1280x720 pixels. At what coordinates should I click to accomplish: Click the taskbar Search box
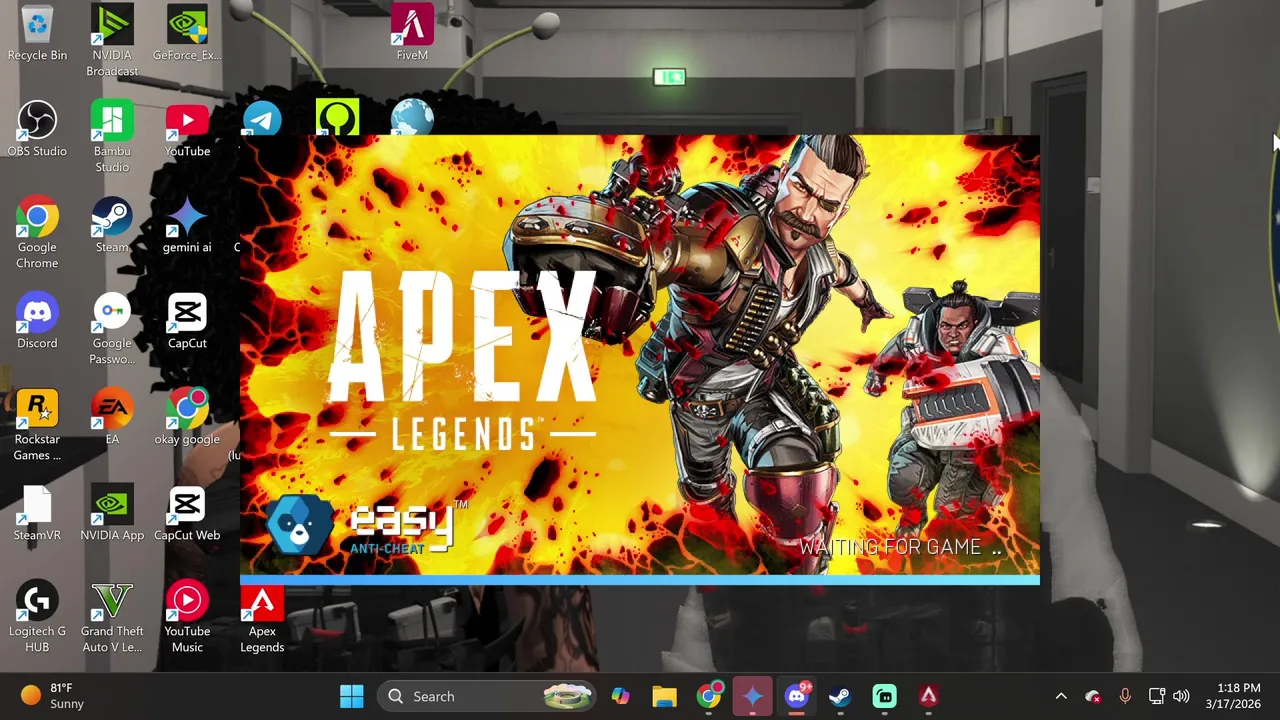click(x=488, y=696)
